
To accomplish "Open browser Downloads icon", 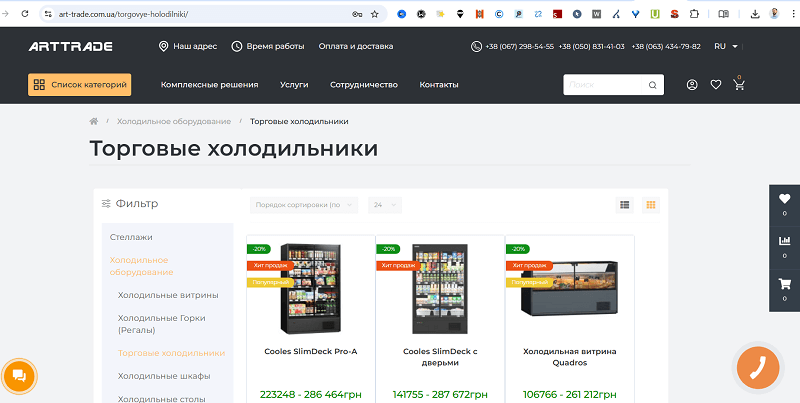I will (x=755, y=14).
